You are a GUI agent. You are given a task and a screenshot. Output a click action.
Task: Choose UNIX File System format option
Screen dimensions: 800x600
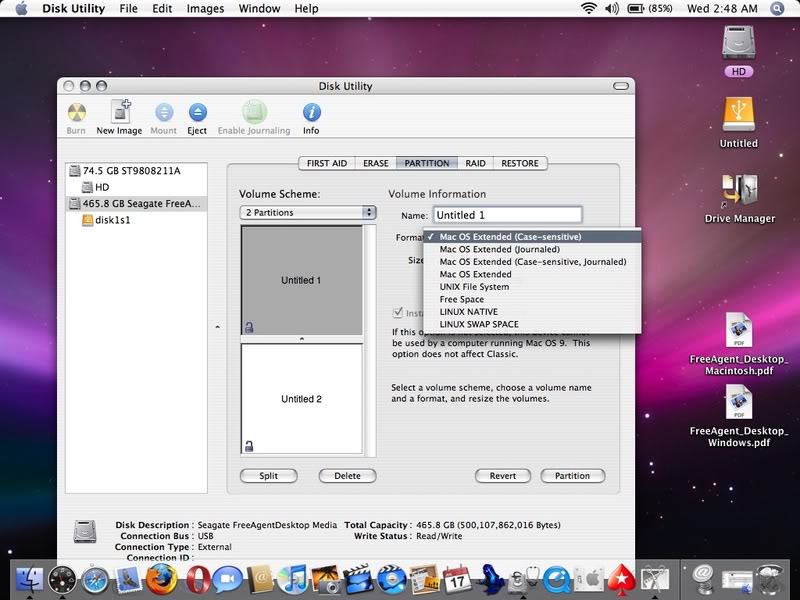tap(532, 287)
